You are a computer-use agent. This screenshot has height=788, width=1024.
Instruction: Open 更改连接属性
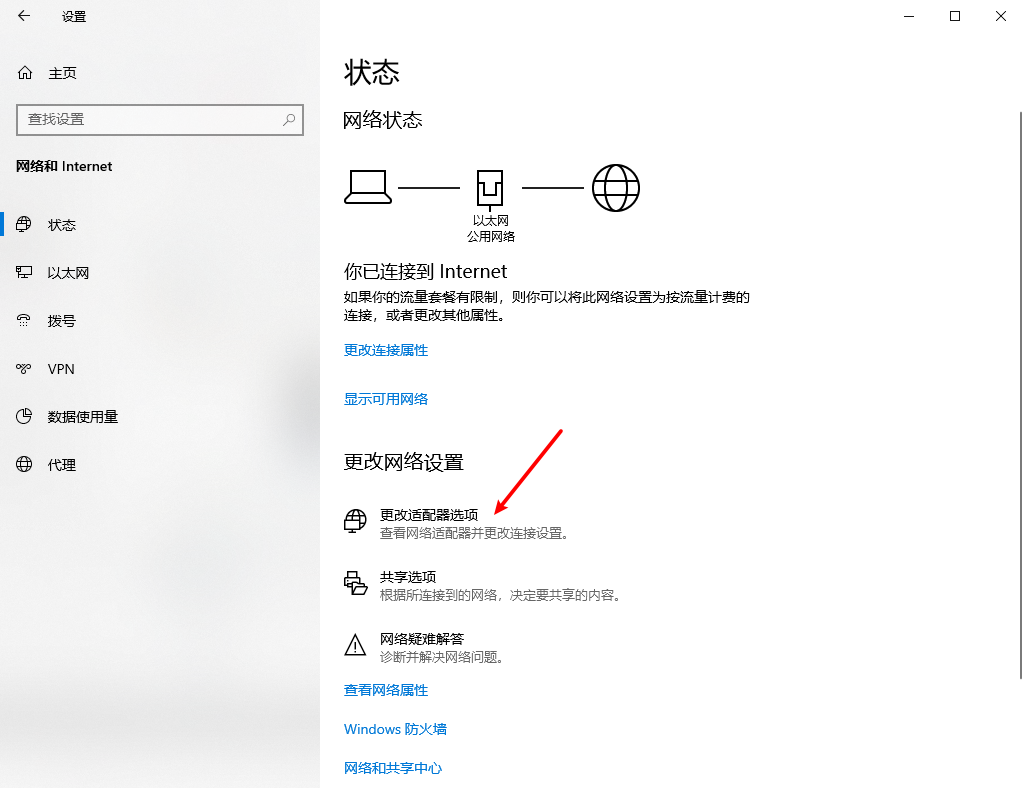385,350
